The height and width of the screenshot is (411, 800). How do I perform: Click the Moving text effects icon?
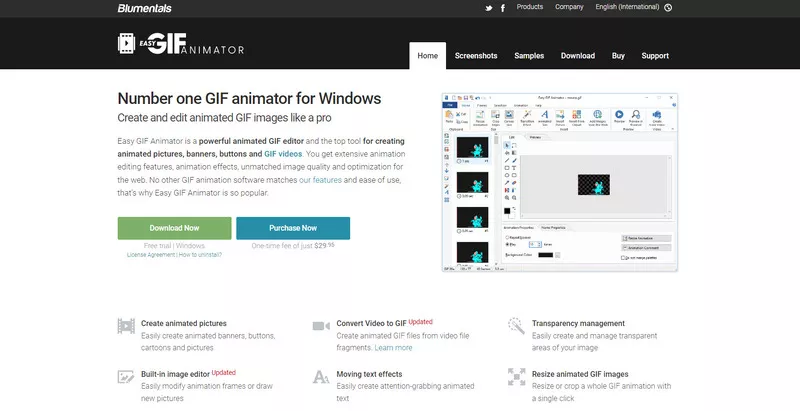pyautogui.click(x=320, y=377)
